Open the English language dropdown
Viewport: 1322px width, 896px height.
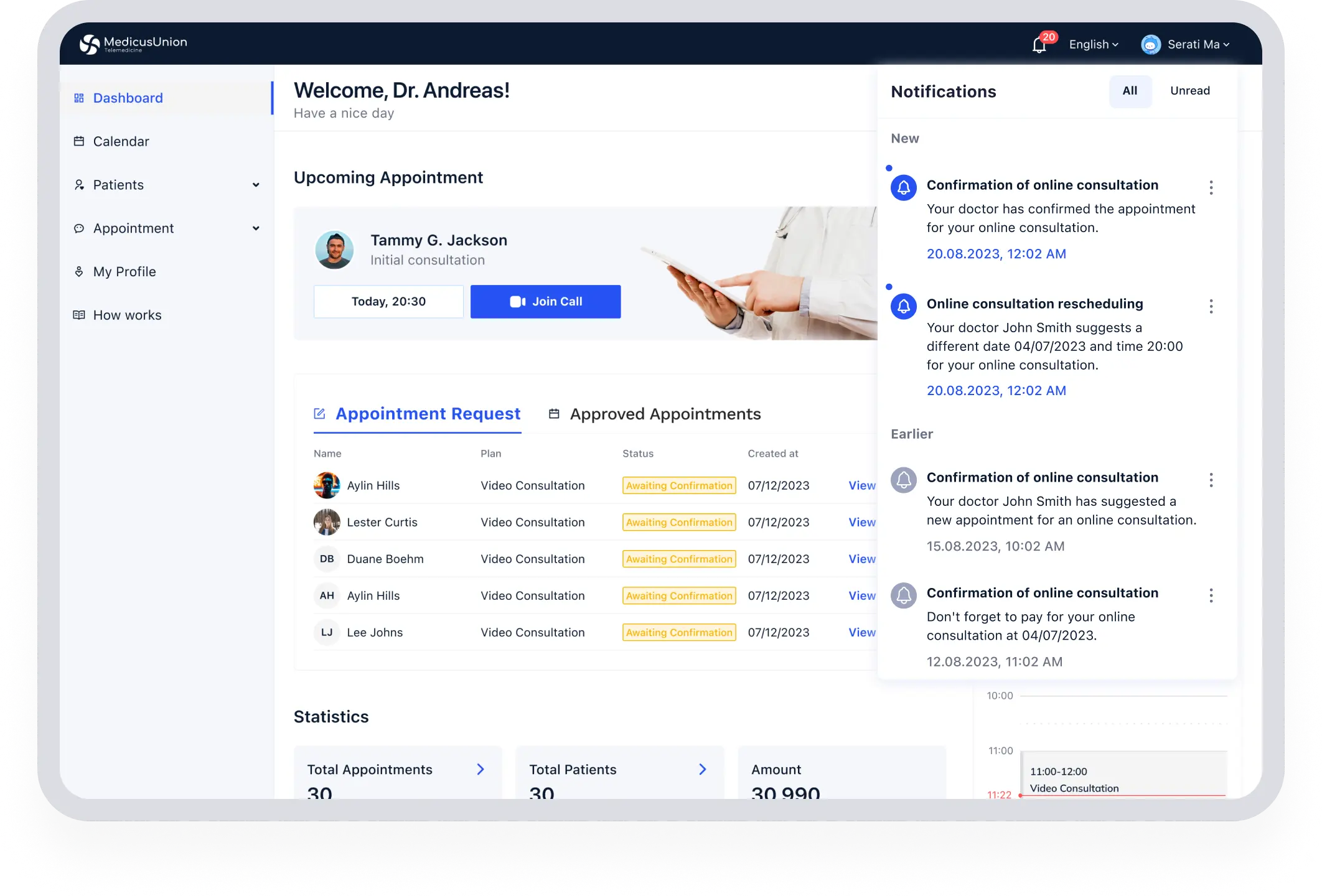(x=1094, y=45)
